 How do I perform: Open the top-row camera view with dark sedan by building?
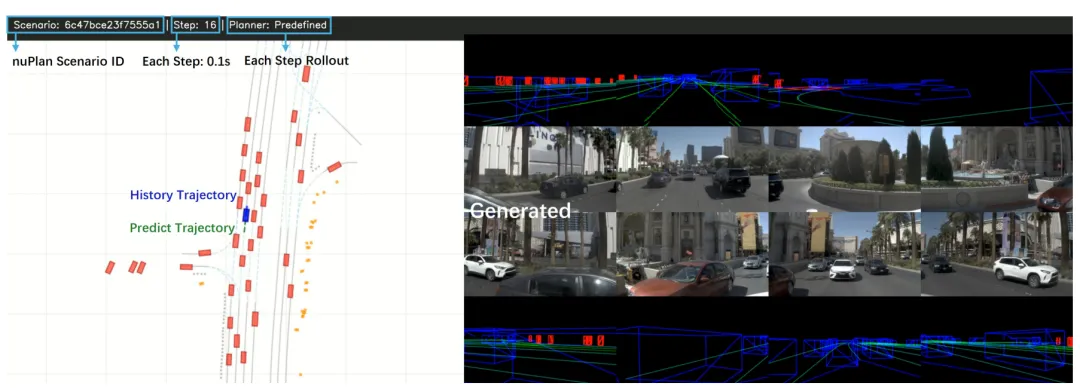(x=540, y=169)
